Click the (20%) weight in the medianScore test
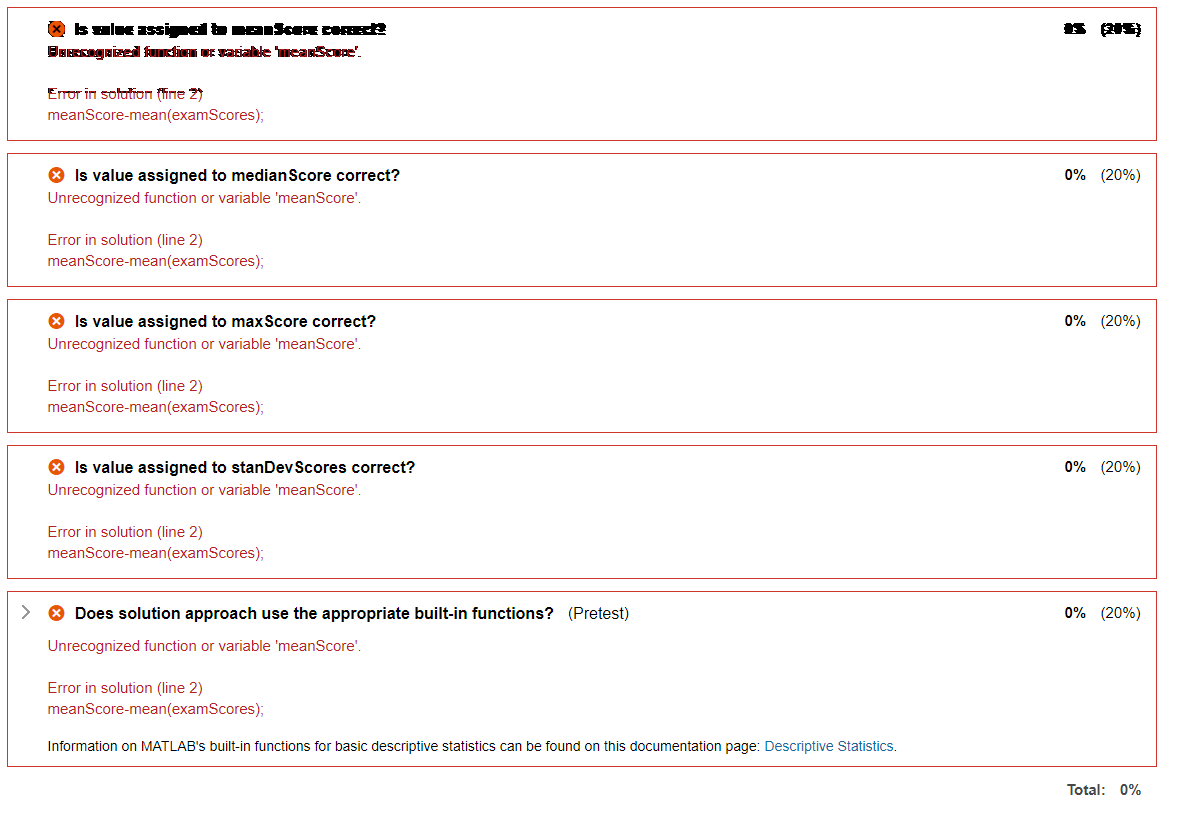 point(1120,175)
